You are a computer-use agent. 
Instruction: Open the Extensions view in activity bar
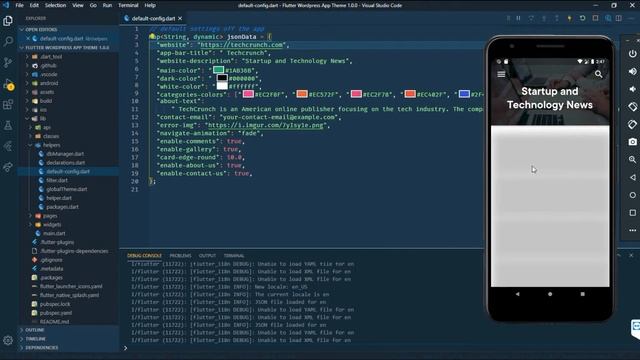pos(8,105)
